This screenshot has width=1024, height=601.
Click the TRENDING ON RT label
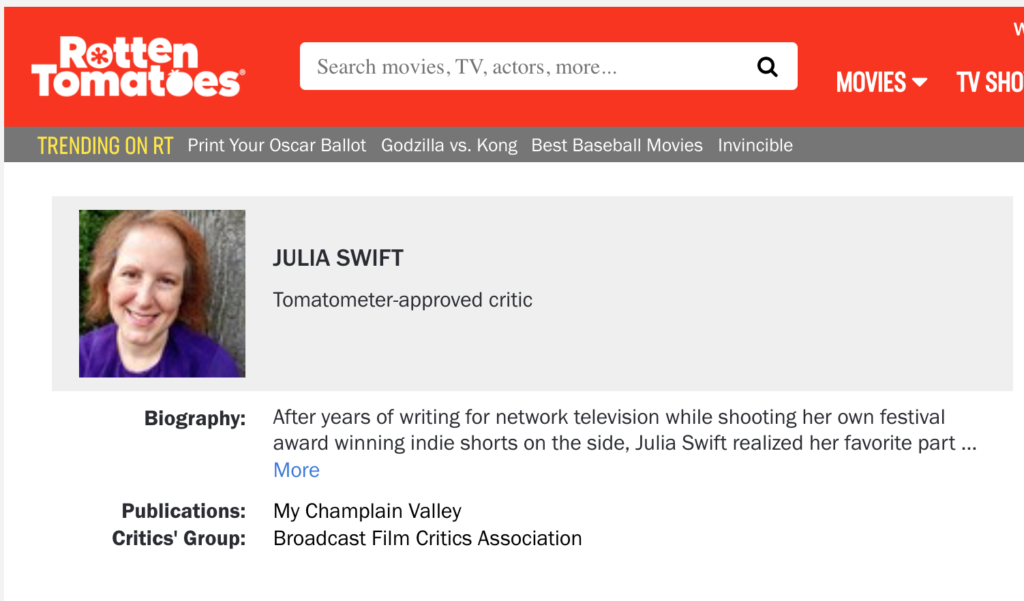click(x=105, y=145)
